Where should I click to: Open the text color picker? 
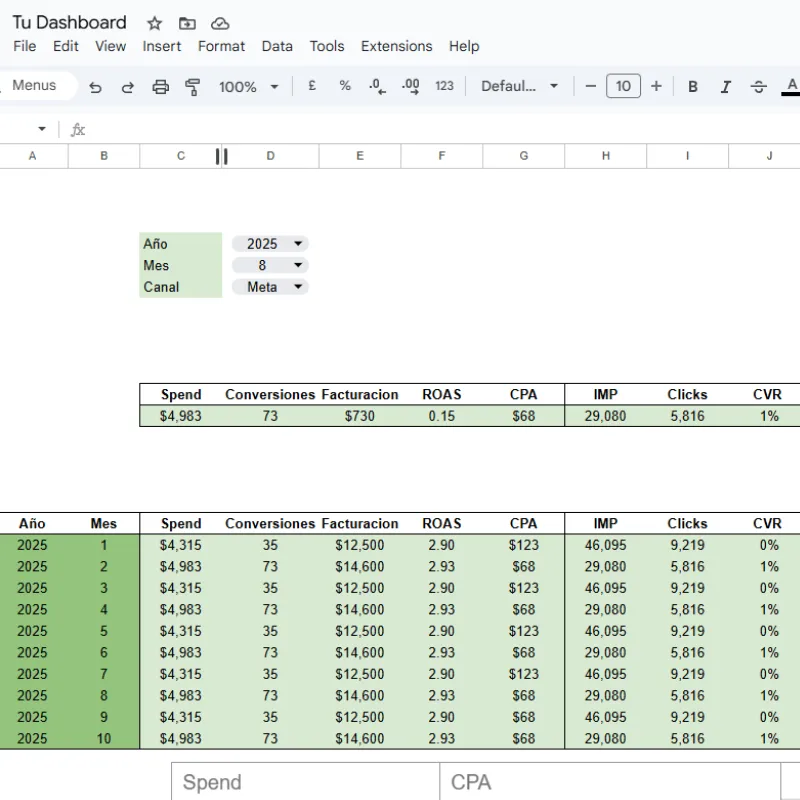791,86
